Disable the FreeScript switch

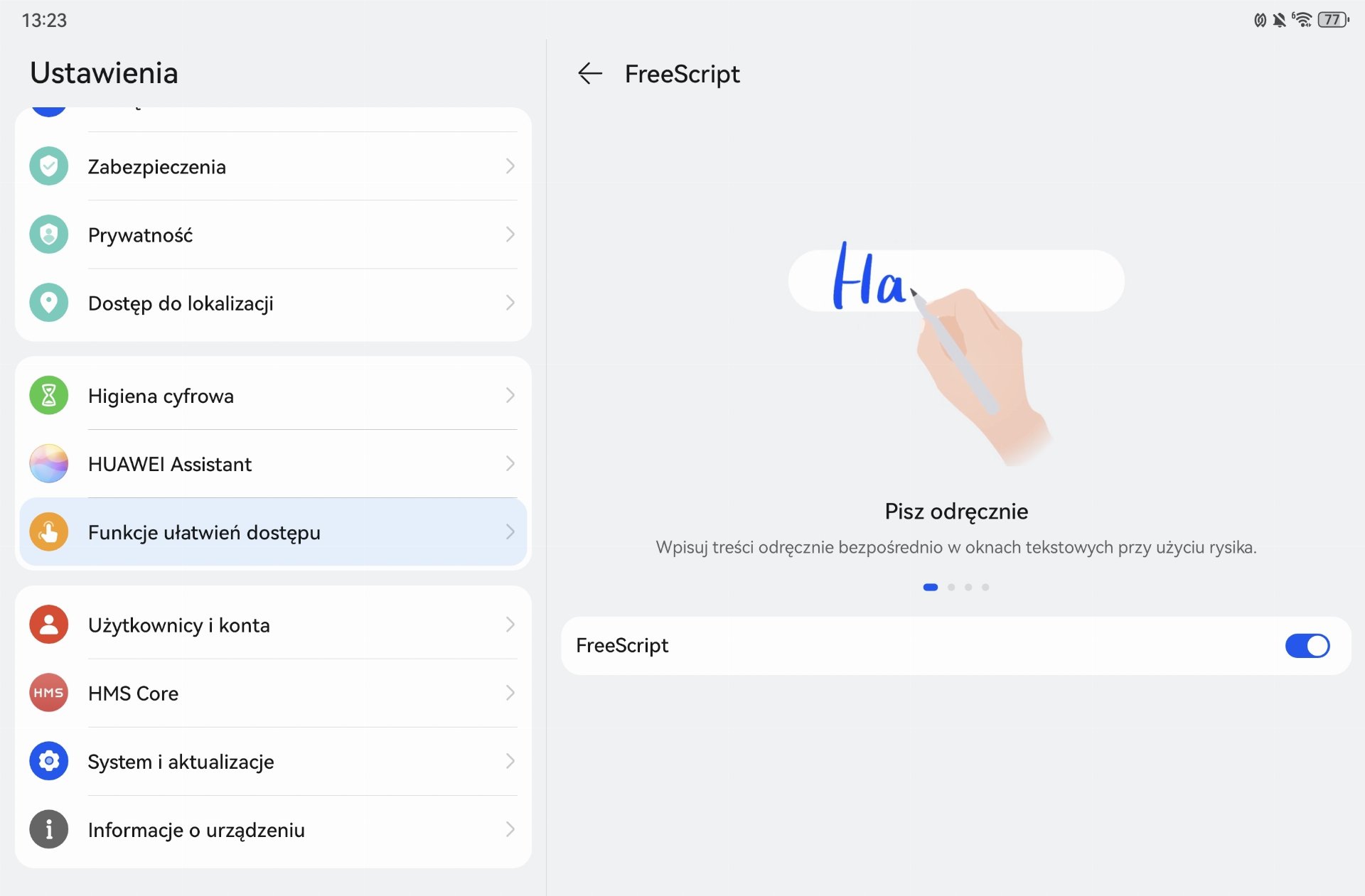[1307, 646]
